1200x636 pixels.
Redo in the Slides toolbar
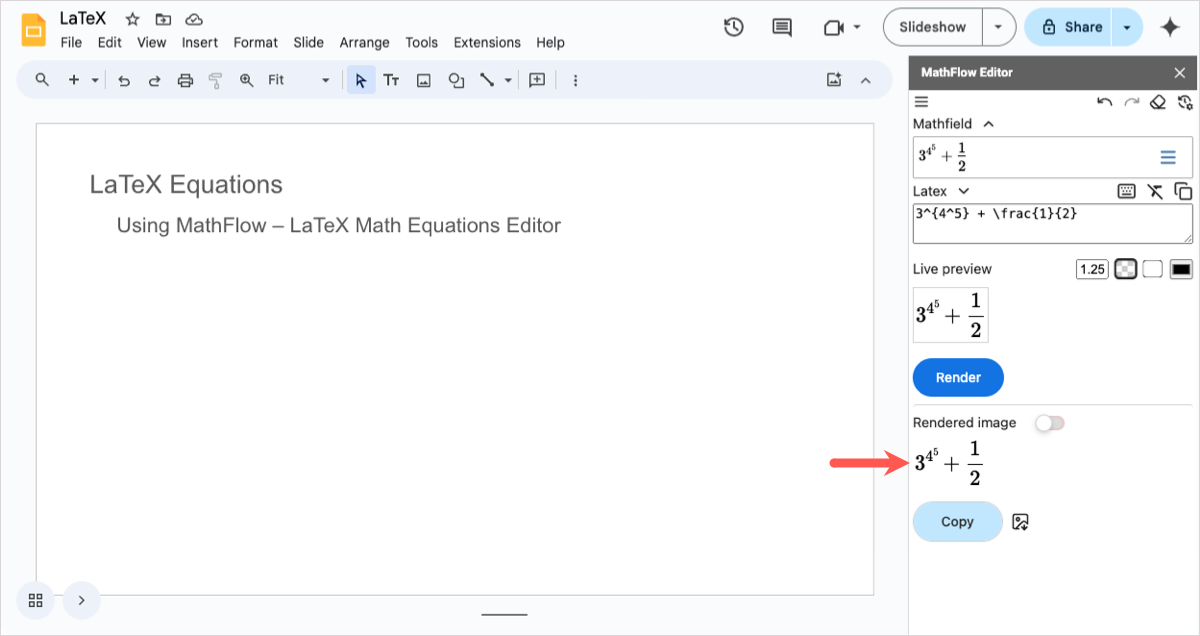tap(154, 81)
